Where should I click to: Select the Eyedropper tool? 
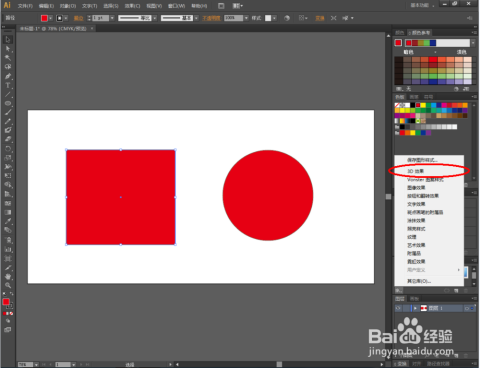point(8,221)
